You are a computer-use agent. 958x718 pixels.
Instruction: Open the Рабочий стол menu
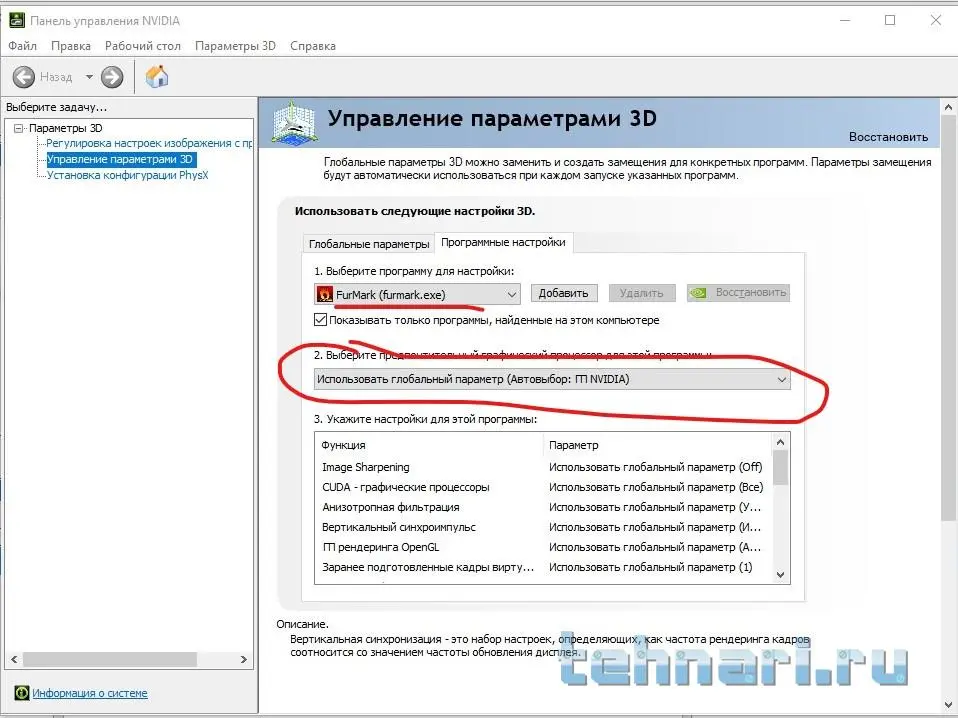143,46
